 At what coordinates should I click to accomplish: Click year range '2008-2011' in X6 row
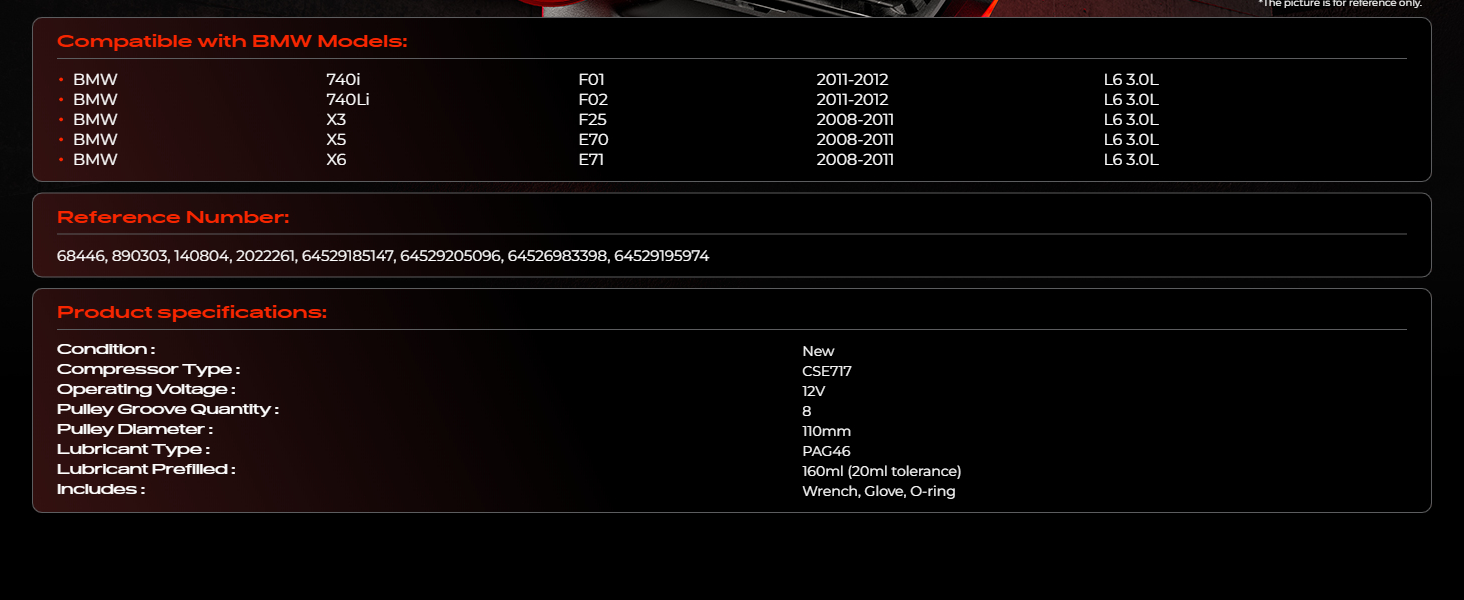(855, 160)
